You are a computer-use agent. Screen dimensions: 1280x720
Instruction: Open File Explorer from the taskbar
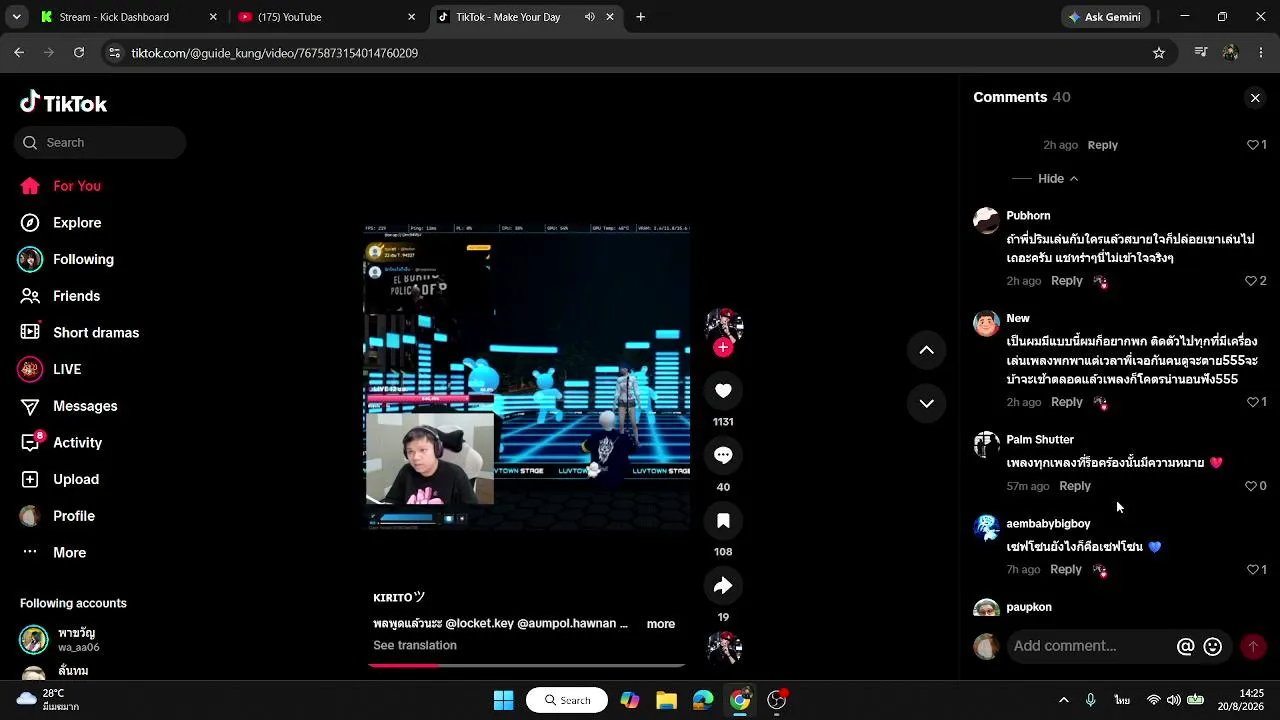tap(666, 700)
